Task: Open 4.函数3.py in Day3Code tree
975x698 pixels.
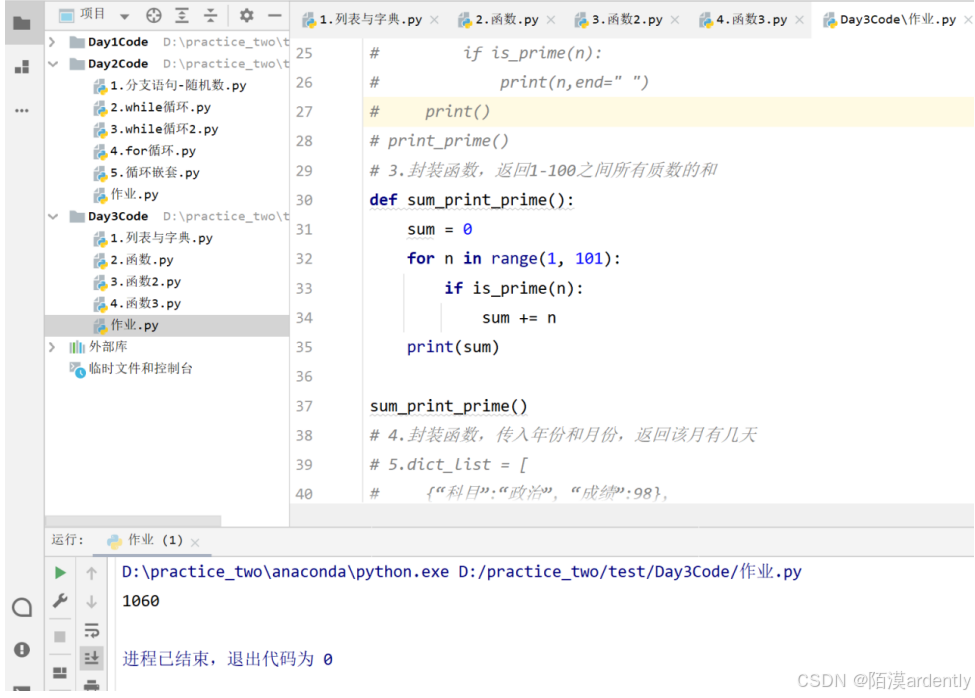Action: [137, 303]
